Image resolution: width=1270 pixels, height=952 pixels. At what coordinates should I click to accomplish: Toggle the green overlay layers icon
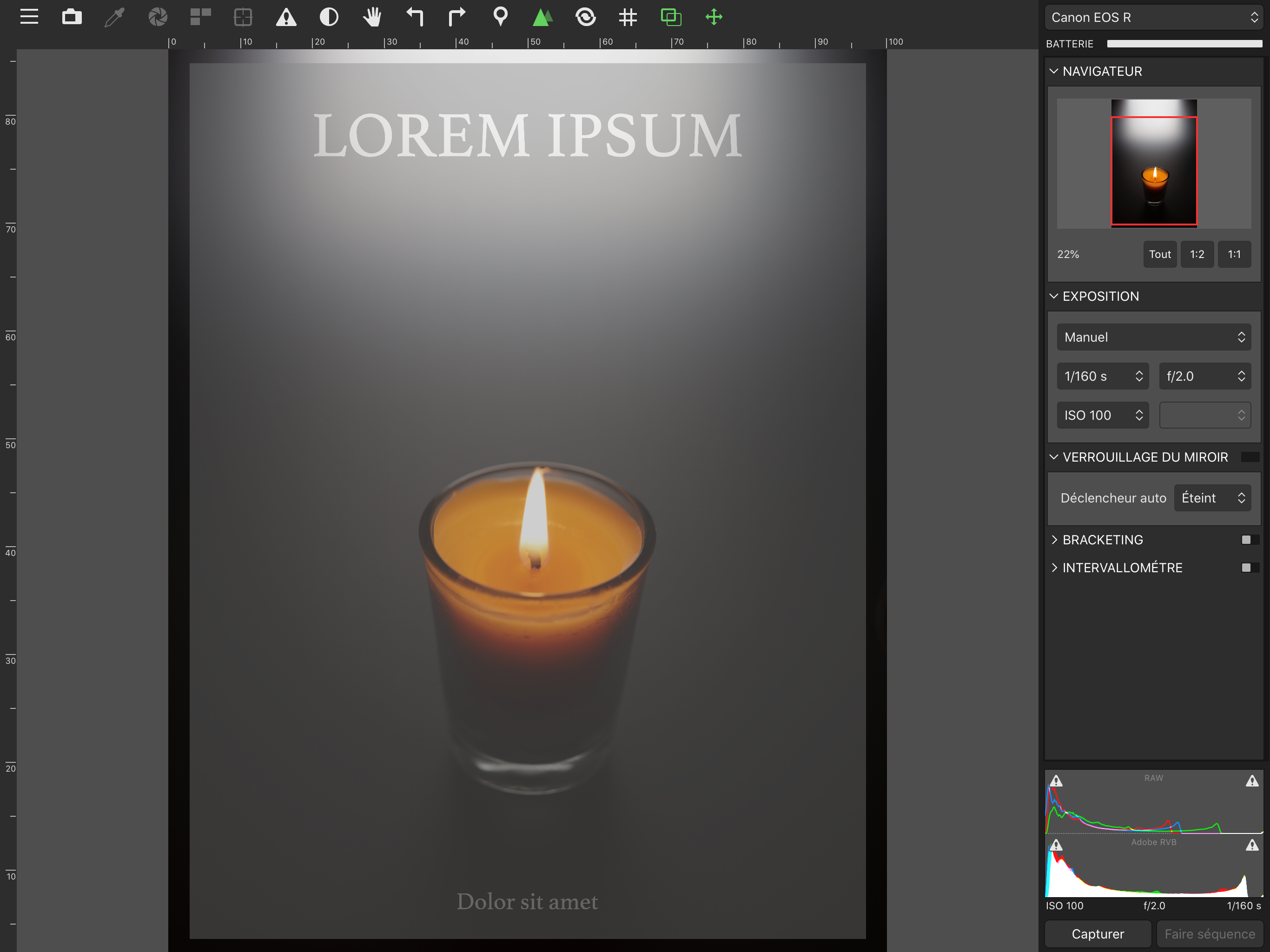coord(671,17)
